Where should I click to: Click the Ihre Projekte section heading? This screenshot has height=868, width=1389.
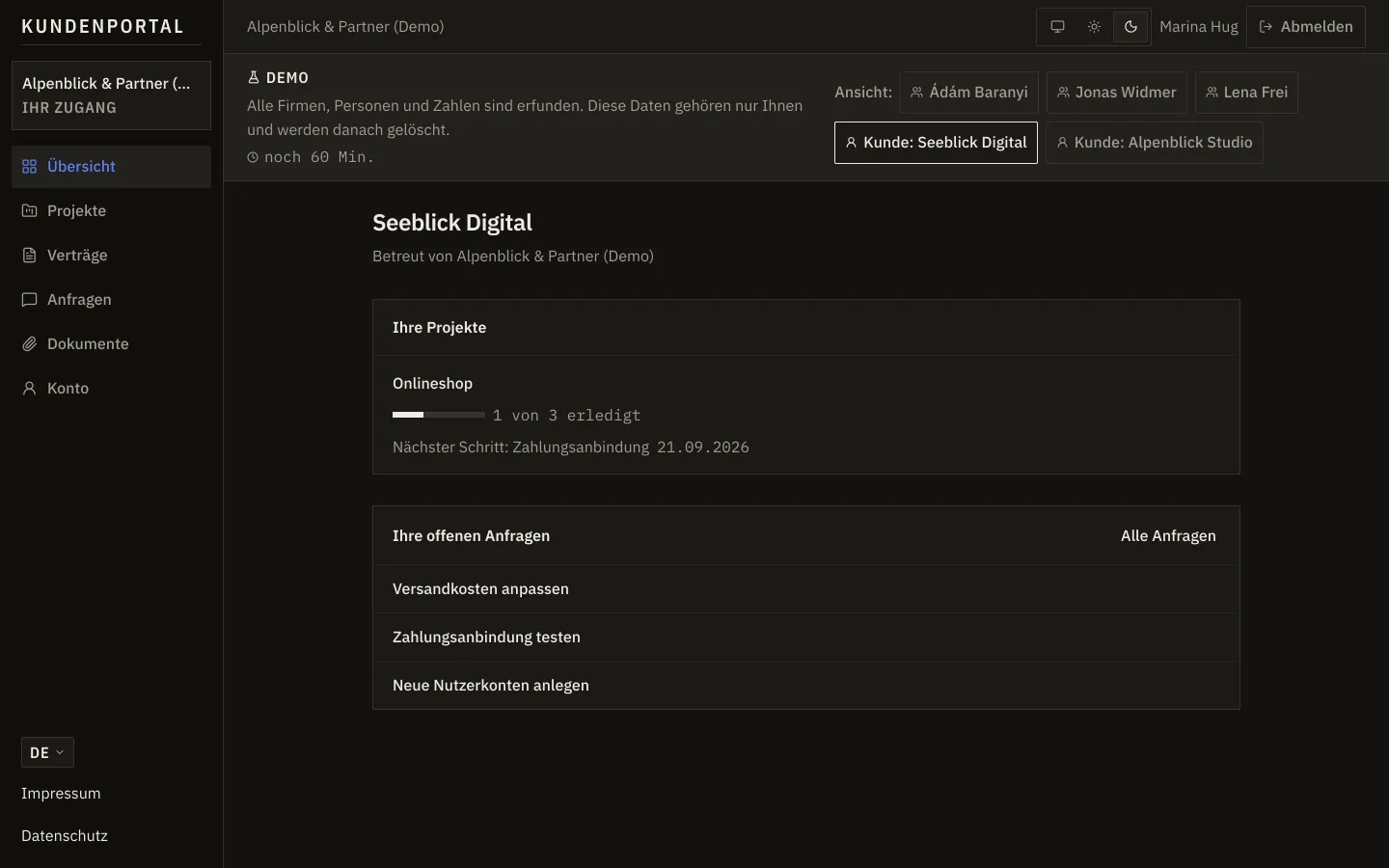coord(439,328)
